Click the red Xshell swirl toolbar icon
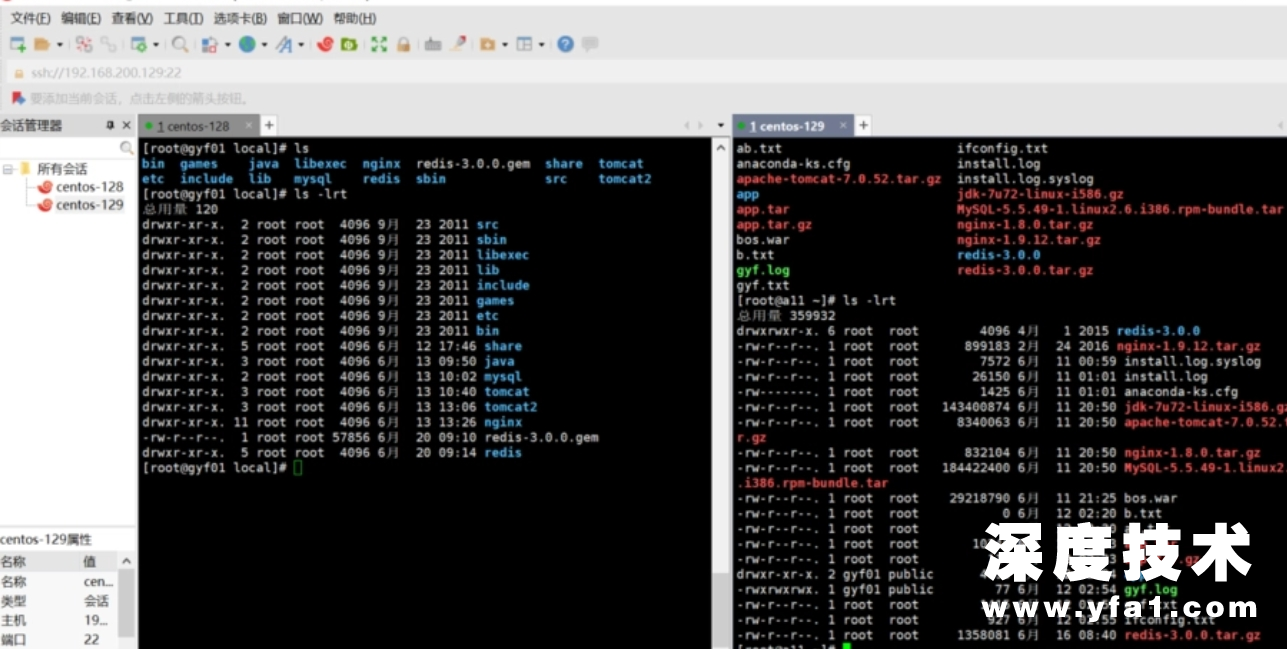Screen dimensions: 1287x649 tap(324, 44)
